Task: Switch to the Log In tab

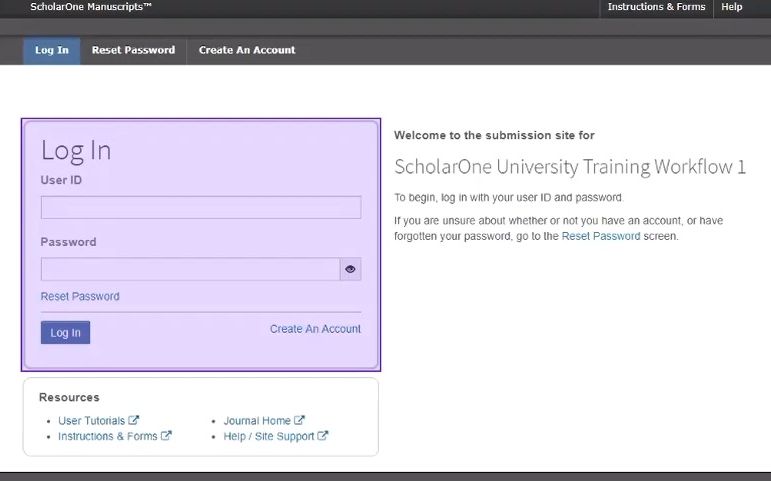Action: click(x=52, y=50)
